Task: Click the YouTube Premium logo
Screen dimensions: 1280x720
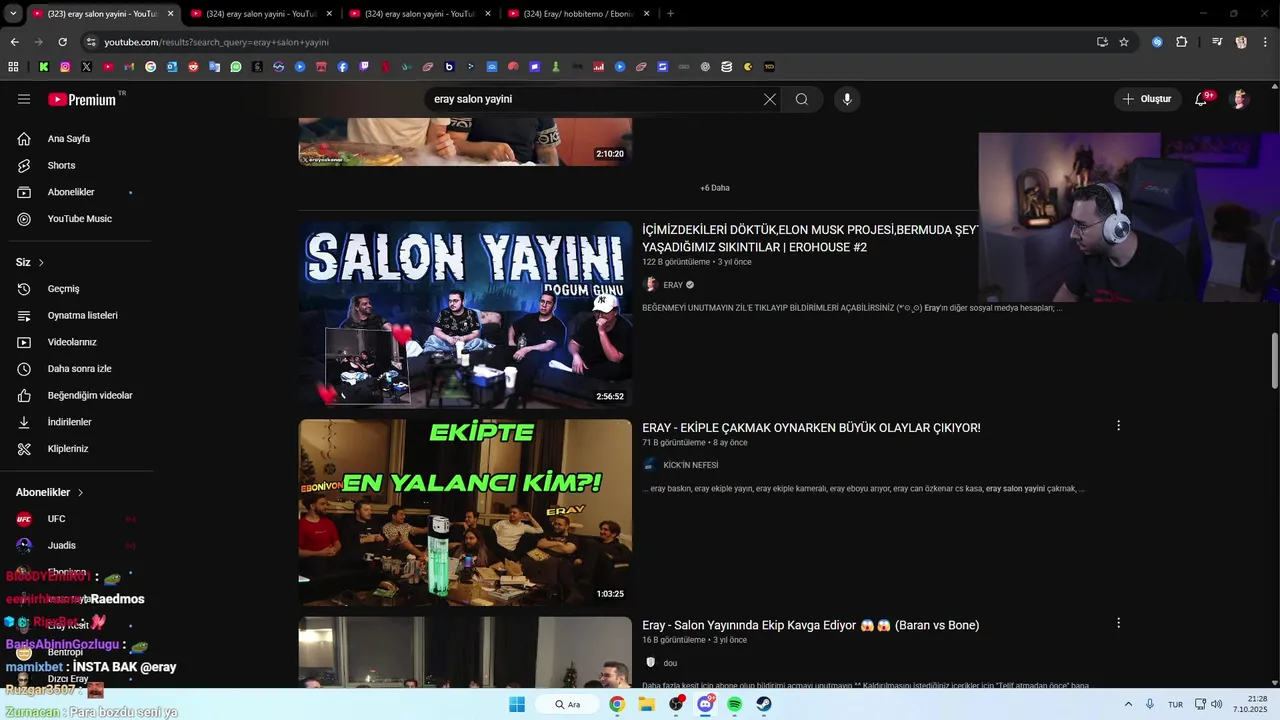Action: pos(82,99)
